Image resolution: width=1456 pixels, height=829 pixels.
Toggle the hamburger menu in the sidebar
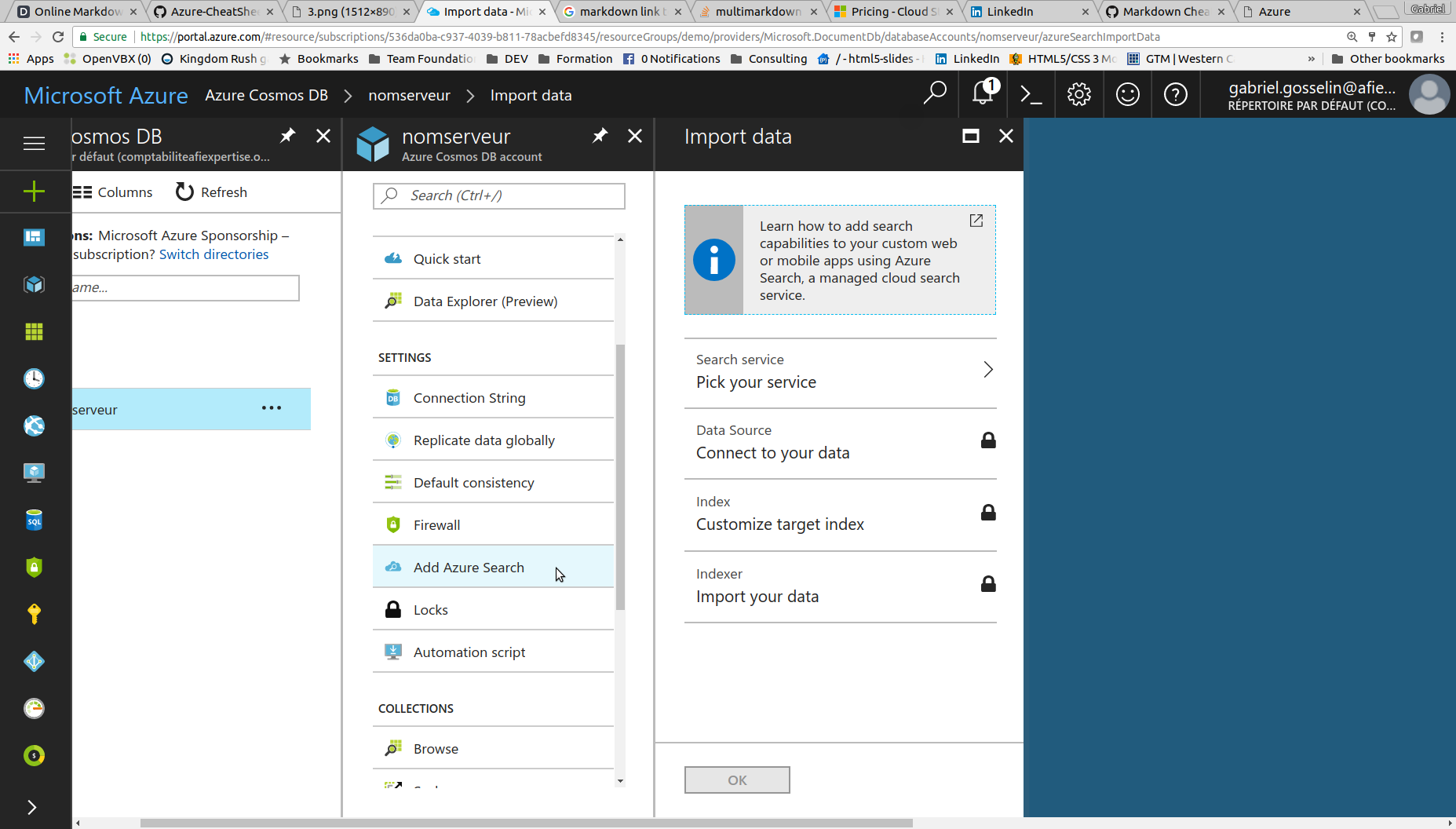tap(34, 144)
